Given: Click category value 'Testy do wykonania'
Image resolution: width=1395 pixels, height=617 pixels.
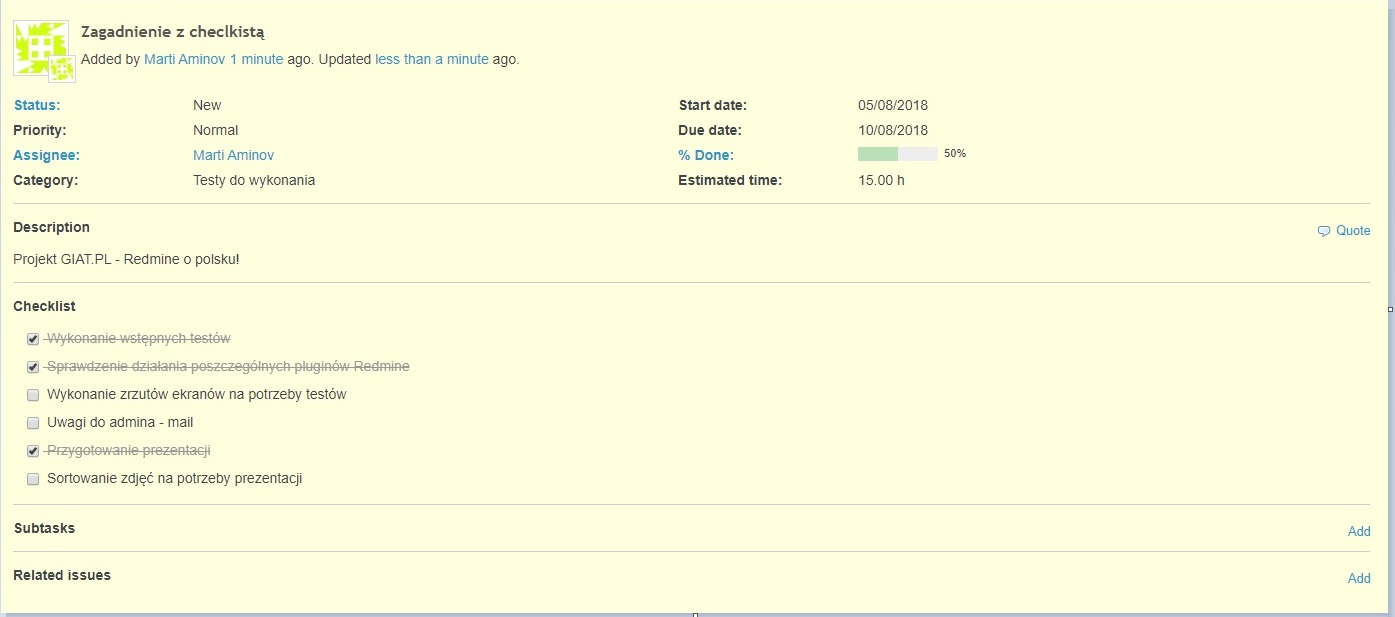Looking at the screenshot, I should click(x=254, y=180).
